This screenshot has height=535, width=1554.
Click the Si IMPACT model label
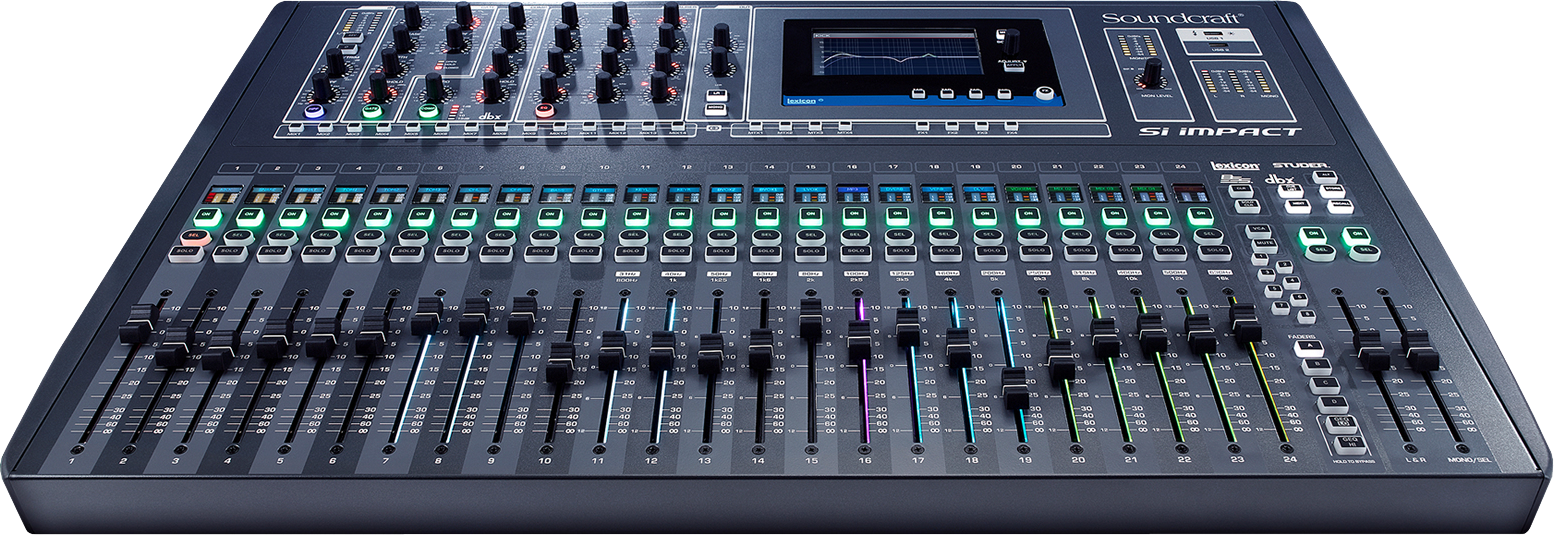point(1220,132)
